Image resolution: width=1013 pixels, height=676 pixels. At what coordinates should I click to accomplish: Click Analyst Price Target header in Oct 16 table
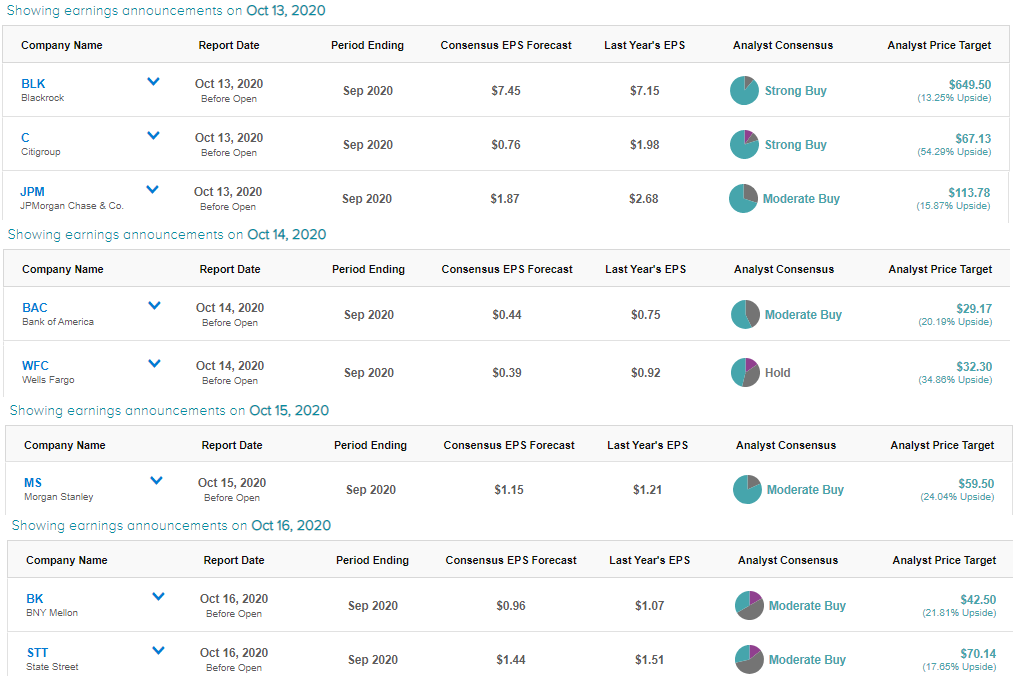(x=945, y=560)
